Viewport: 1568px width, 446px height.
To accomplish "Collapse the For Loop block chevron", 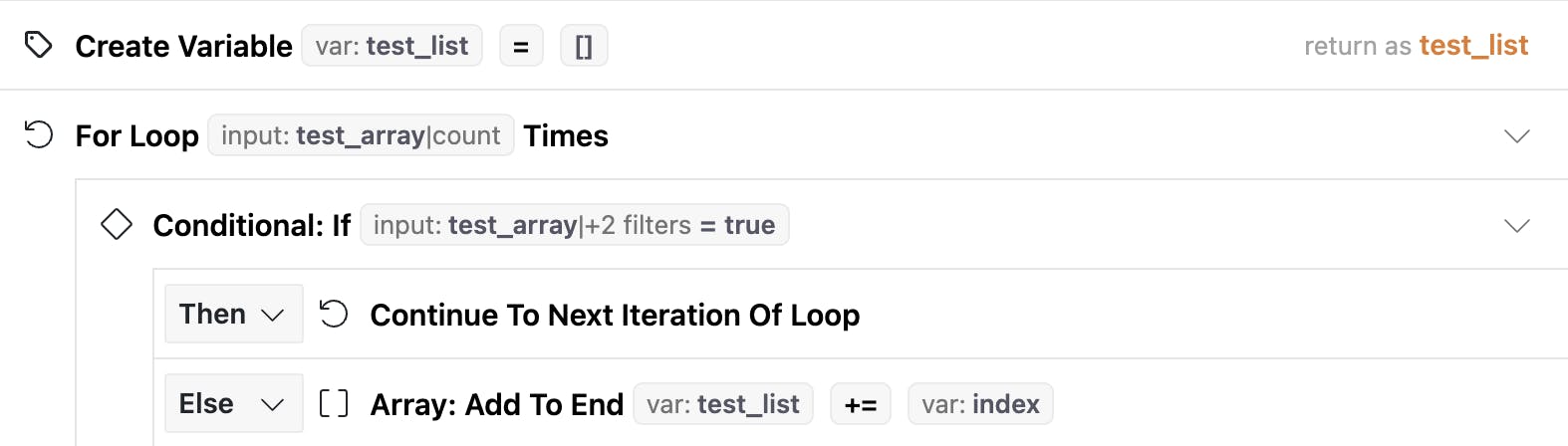I will 1516,135.
